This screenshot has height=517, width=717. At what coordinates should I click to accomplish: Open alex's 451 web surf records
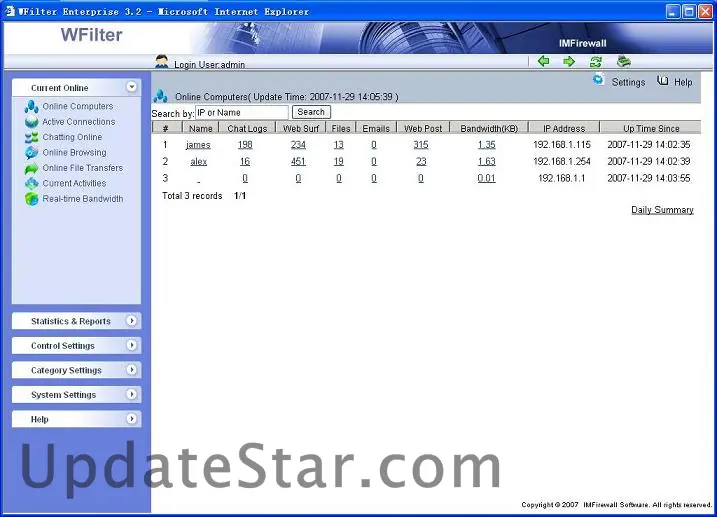click(298, 161)
